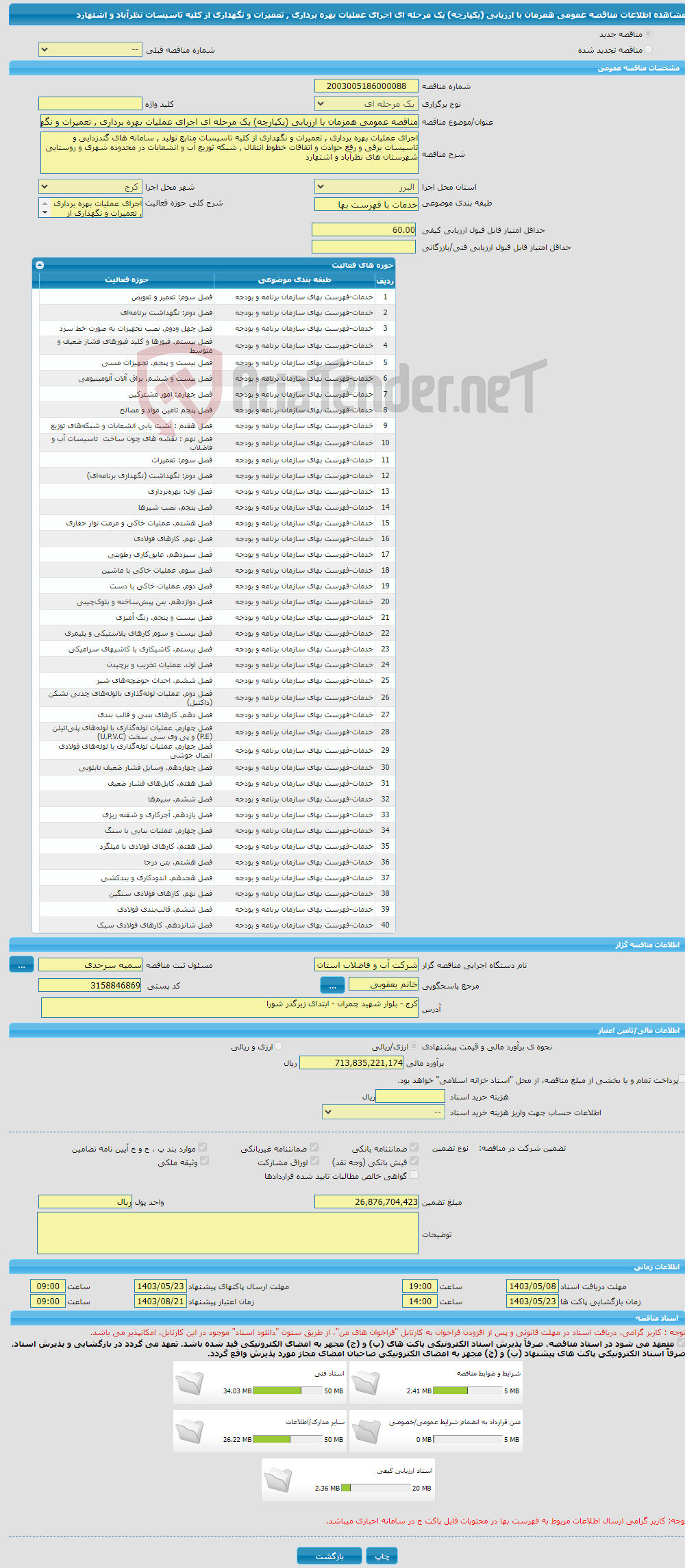Image resolution: width=685 pixels, height=1568 pixels.
Task: Click the ellipsis button next to مسئول ثبت مناقصه
Action: (21, 965)
